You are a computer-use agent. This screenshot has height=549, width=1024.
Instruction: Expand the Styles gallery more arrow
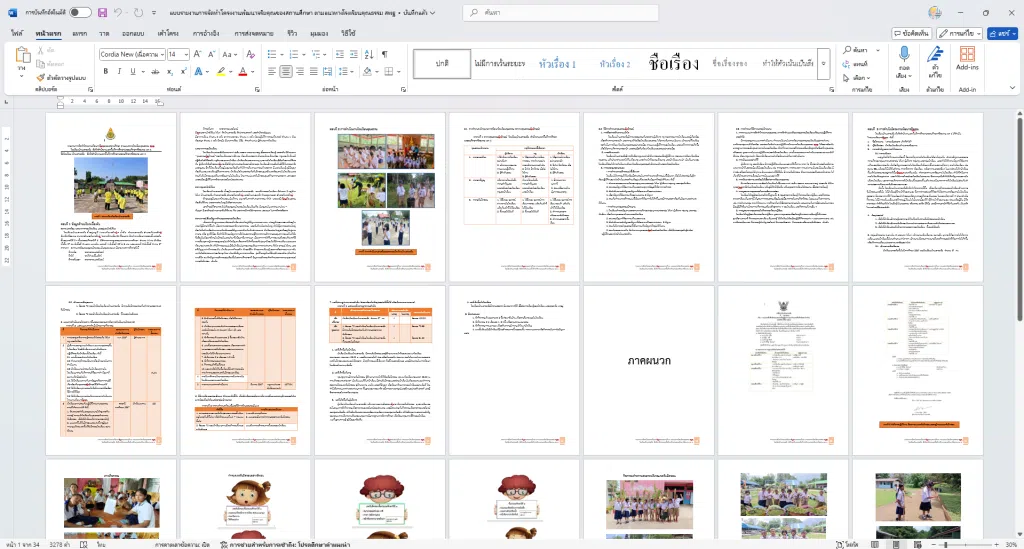[x=823, y=62]
